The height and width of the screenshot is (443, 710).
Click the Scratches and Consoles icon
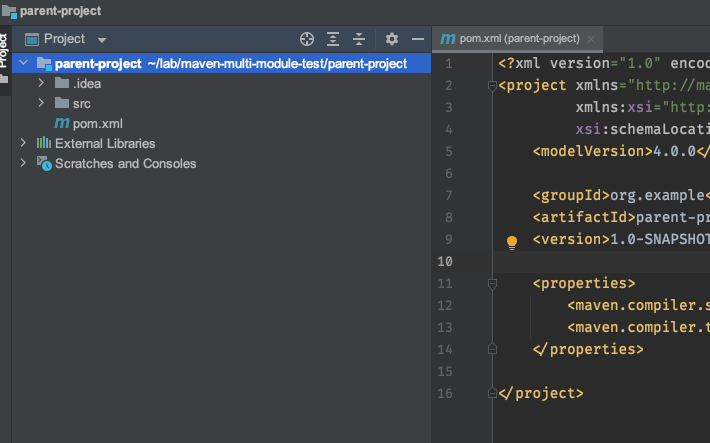pyautogui.click(x=44, y=164)
